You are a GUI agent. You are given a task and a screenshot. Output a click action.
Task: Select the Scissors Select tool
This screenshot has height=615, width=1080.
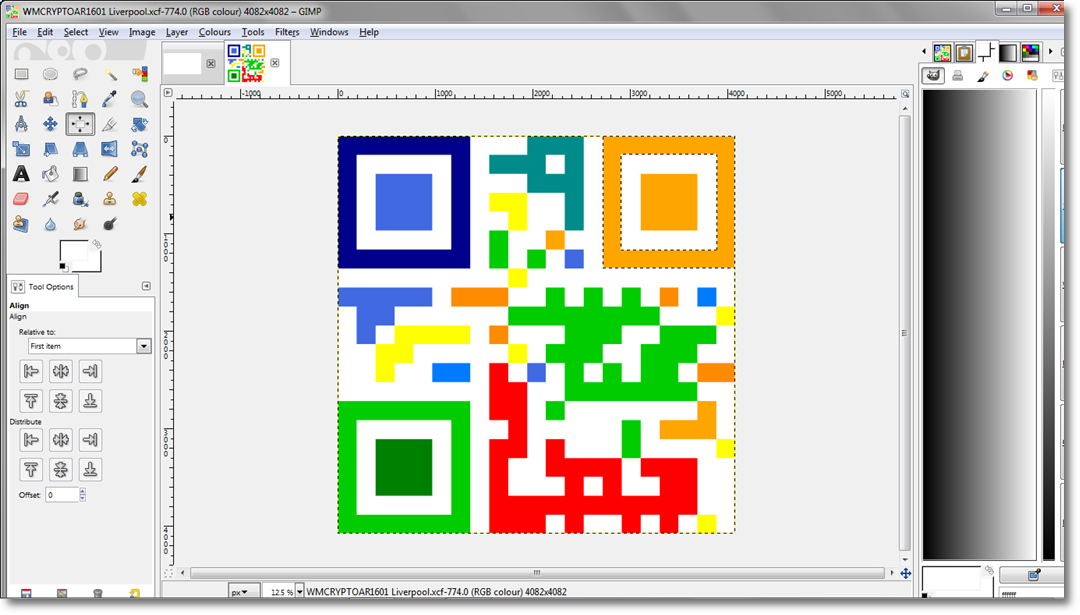pyautogui.click(x=21, y=98)
